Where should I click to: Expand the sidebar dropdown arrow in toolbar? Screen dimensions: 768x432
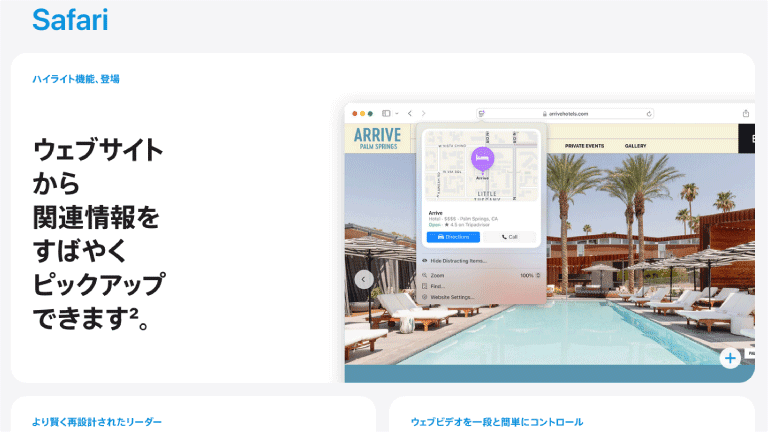(x=397, y=113)
